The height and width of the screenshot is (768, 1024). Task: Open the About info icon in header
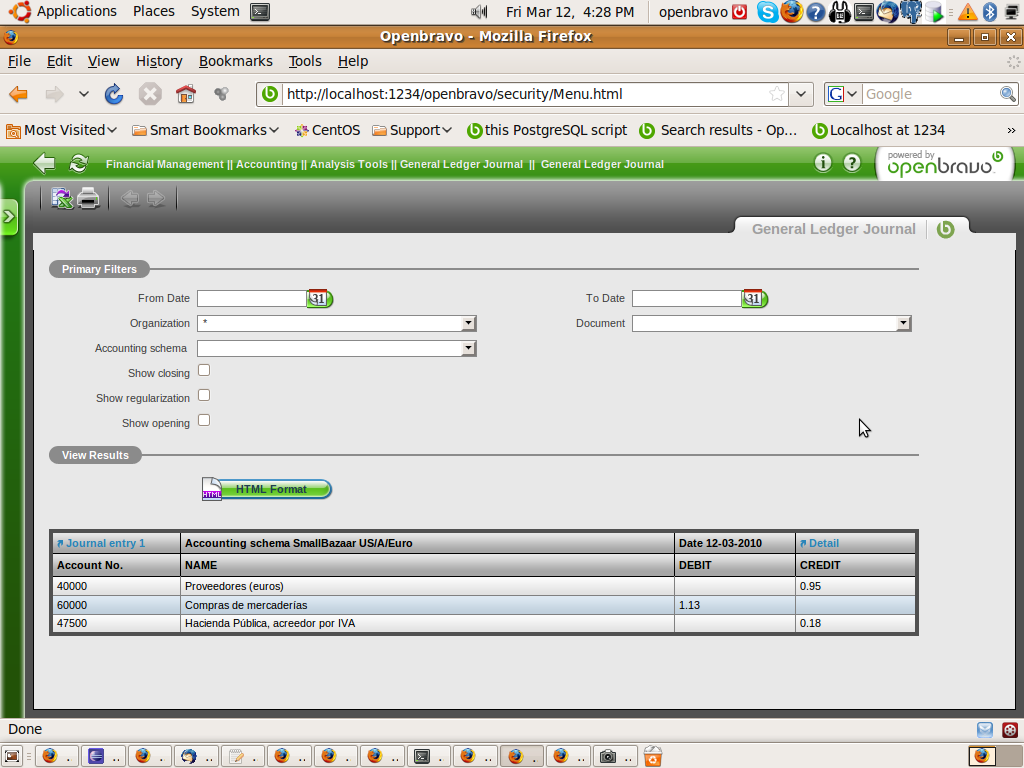pos(823,163)
